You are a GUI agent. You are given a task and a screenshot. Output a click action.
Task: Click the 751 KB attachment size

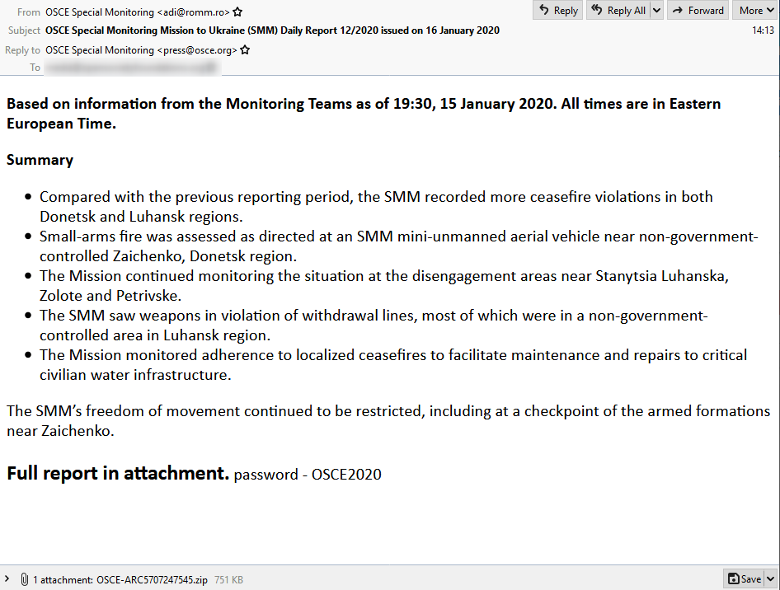coord(228,580)
